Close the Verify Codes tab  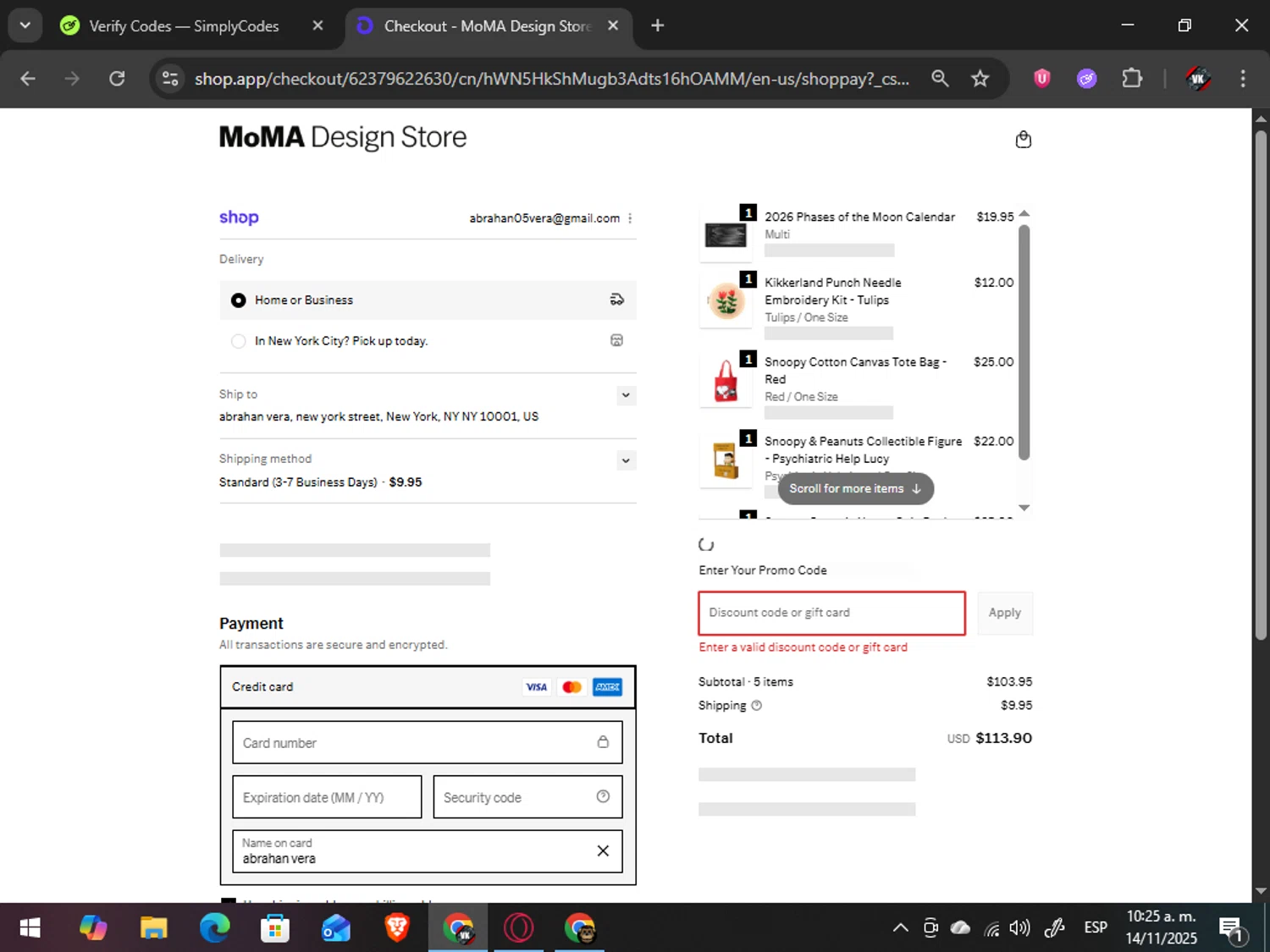coord(317,25)
